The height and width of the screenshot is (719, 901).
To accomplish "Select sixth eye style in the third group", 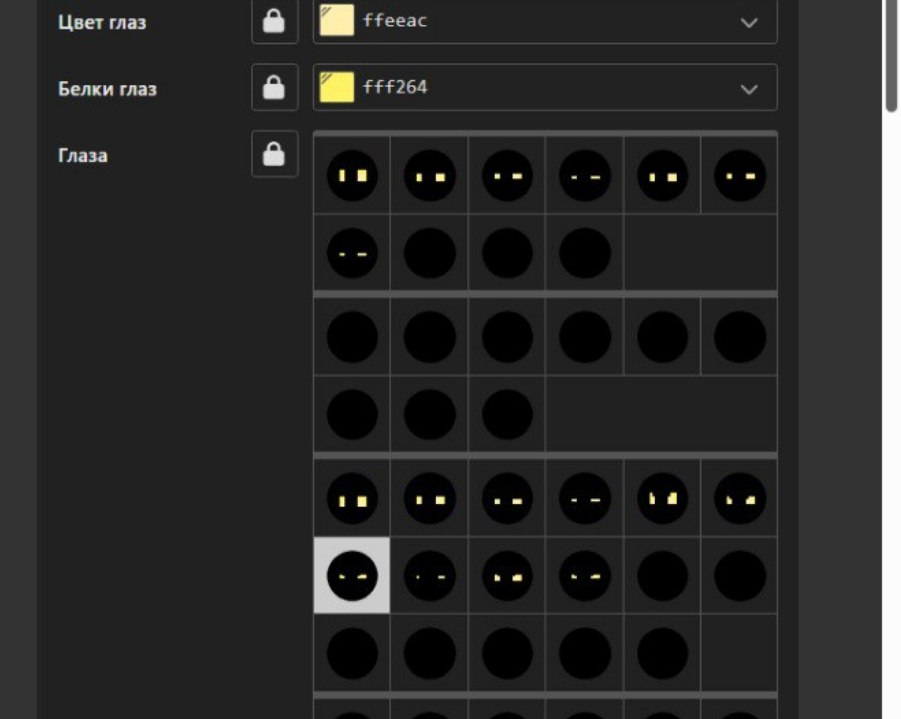I will [740, 498].
